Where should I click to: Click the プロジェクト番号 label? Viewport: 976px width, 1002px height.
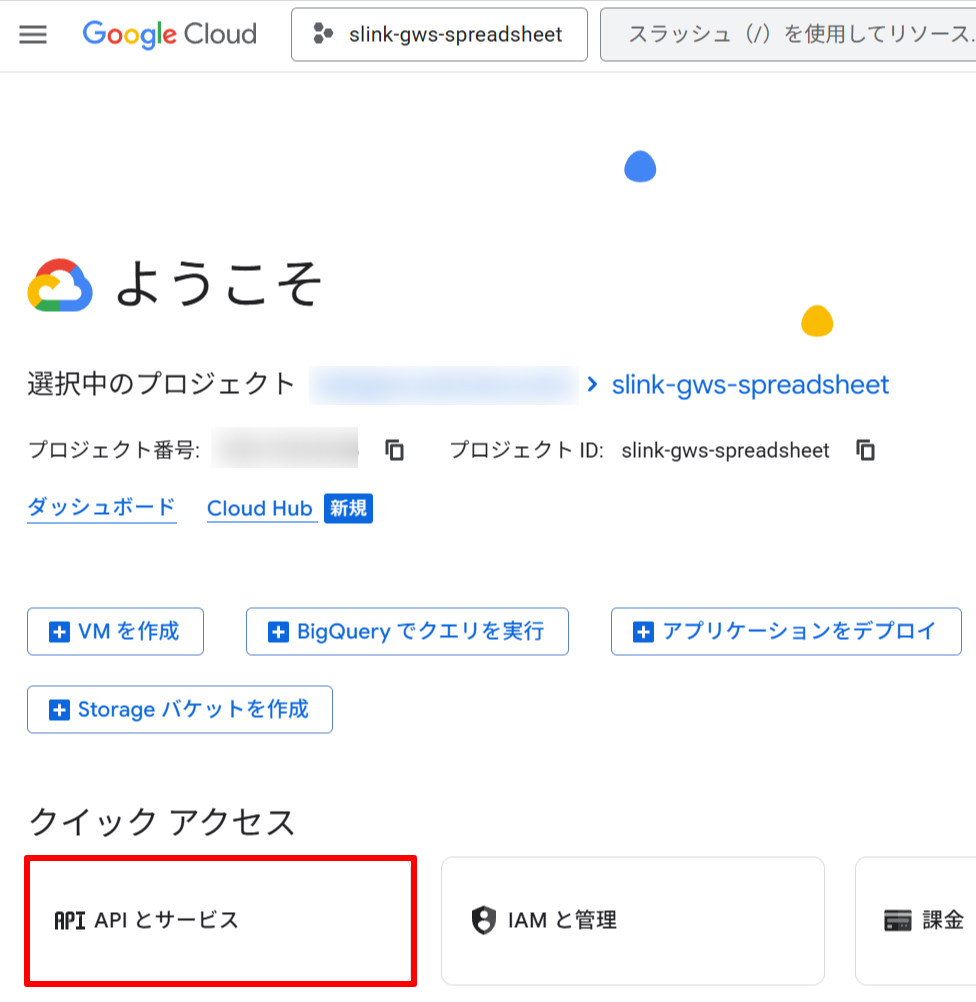tap(114, 450)
